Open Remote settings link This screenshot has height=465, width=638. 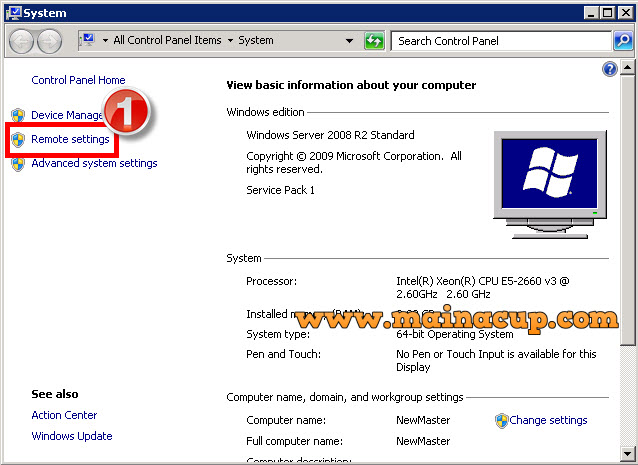[x=70, y=139]
